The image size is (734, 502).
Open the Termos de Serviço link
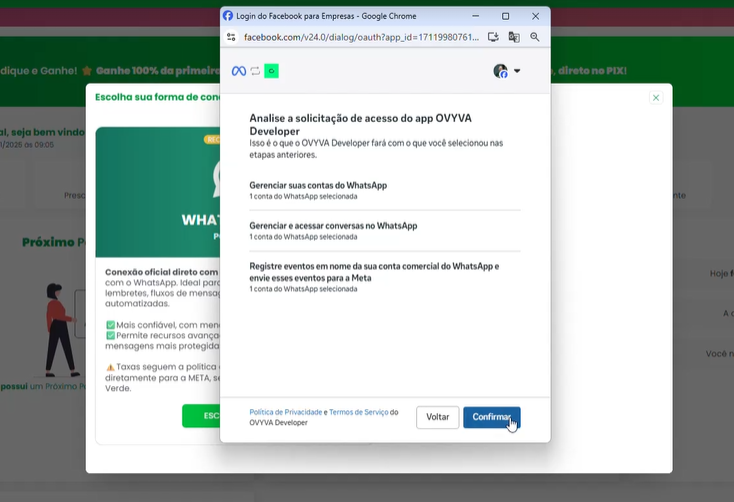[x=358, y=412]
